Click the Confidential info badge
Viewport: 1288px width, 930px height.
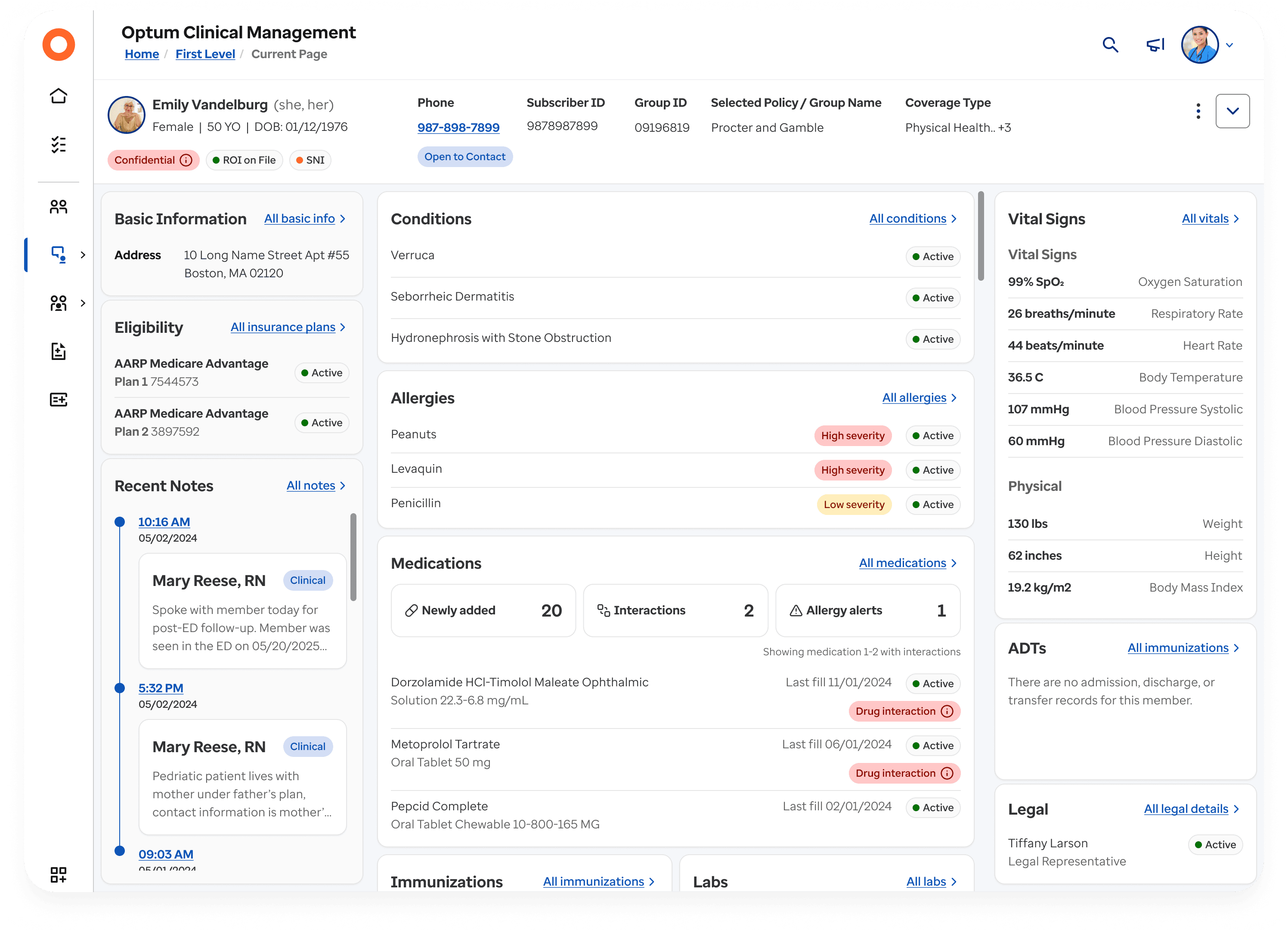coord(153,160)
